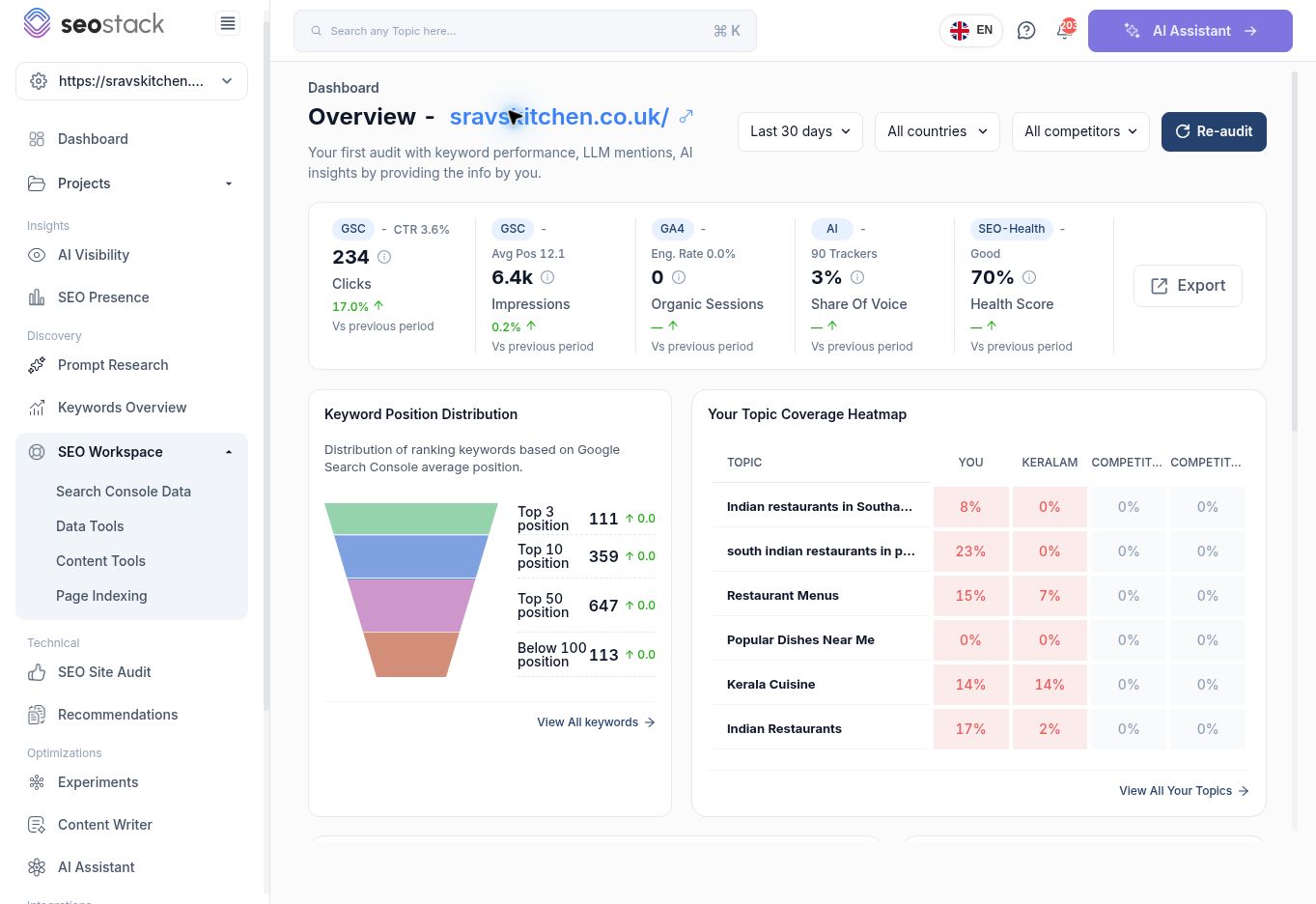Viewport: 1316px width, 904px height.
Task: Click the blue Top 10 funnel segment
Action: coord(411,556)
